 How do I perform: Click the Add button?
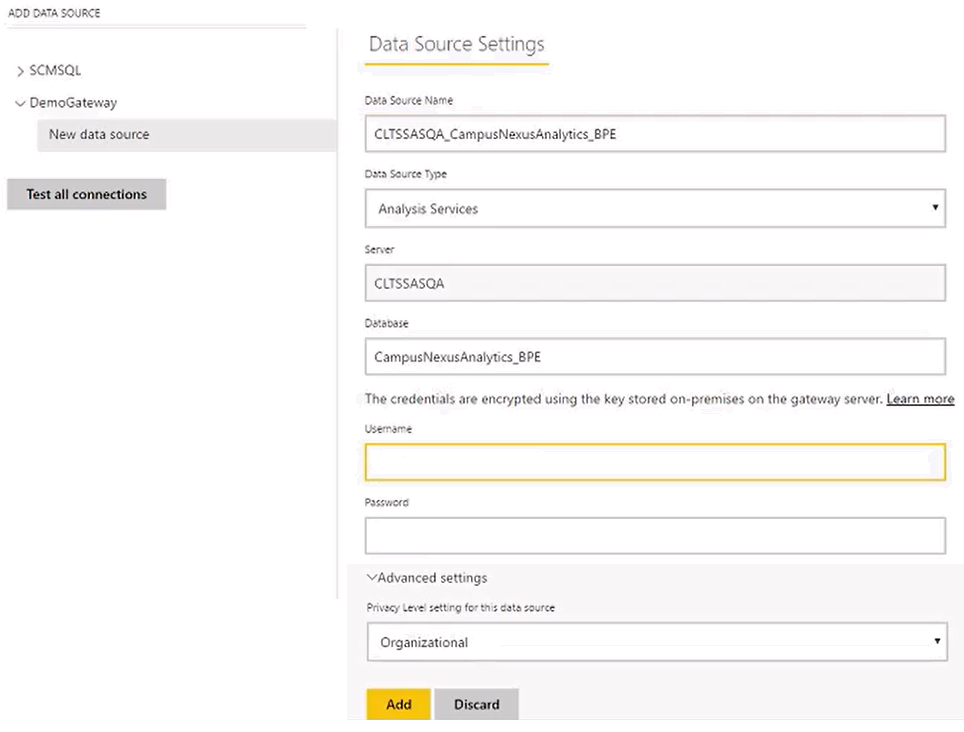(398, 704)
